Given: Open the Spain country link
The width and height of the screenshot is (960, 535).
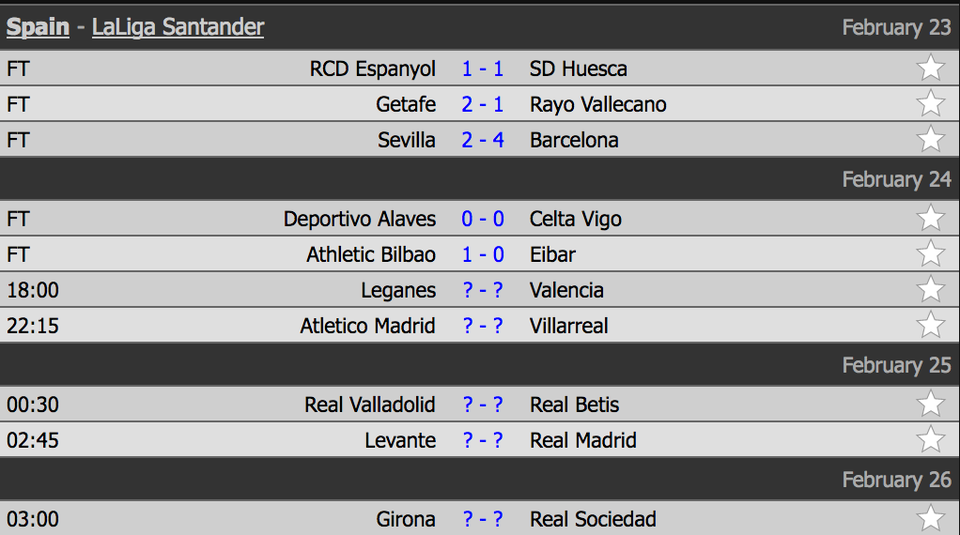Looking at the screenshot, I should click(x=38, y=28).
